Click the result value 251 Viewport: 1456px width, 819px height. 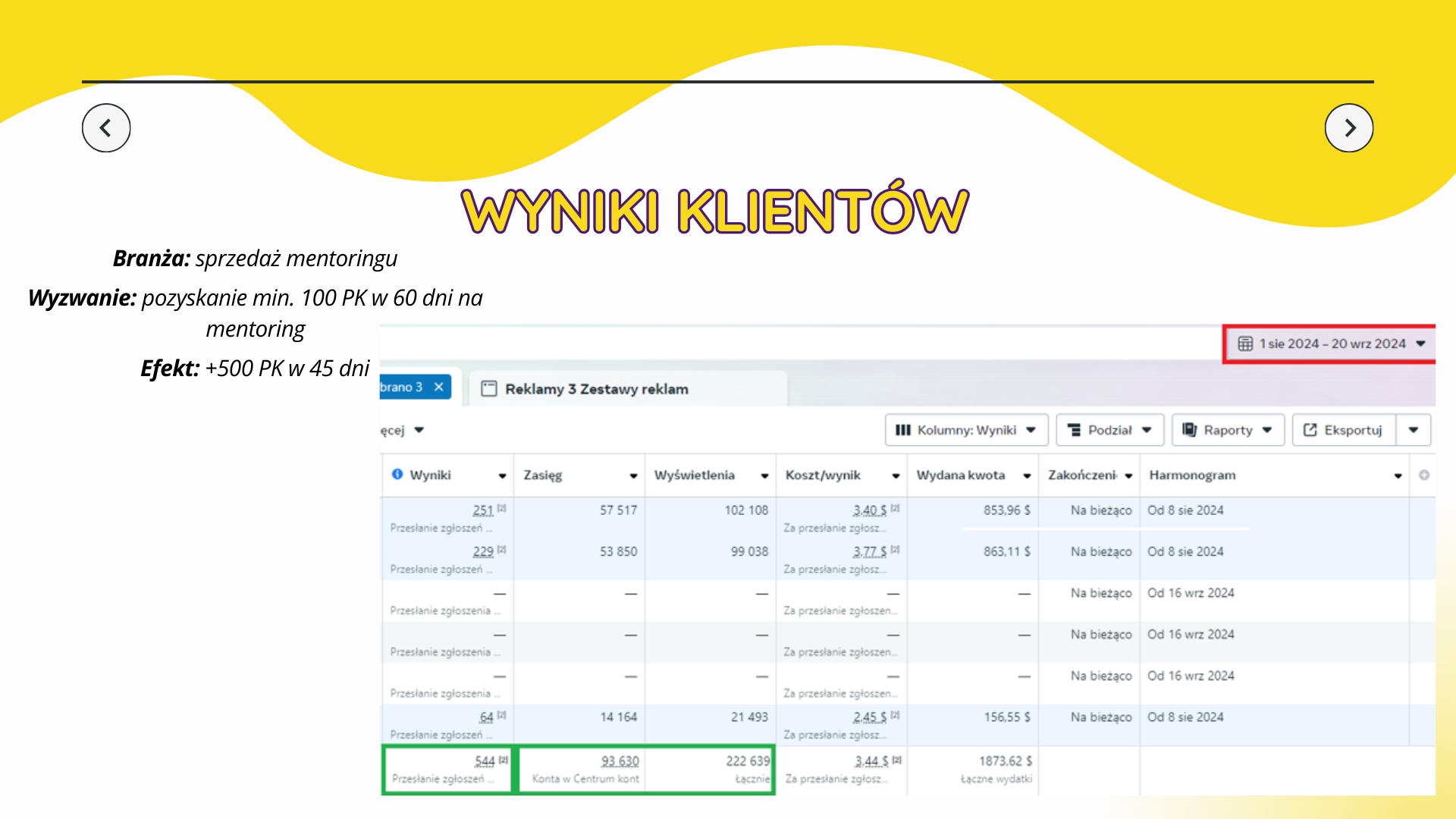click(483, 510)
